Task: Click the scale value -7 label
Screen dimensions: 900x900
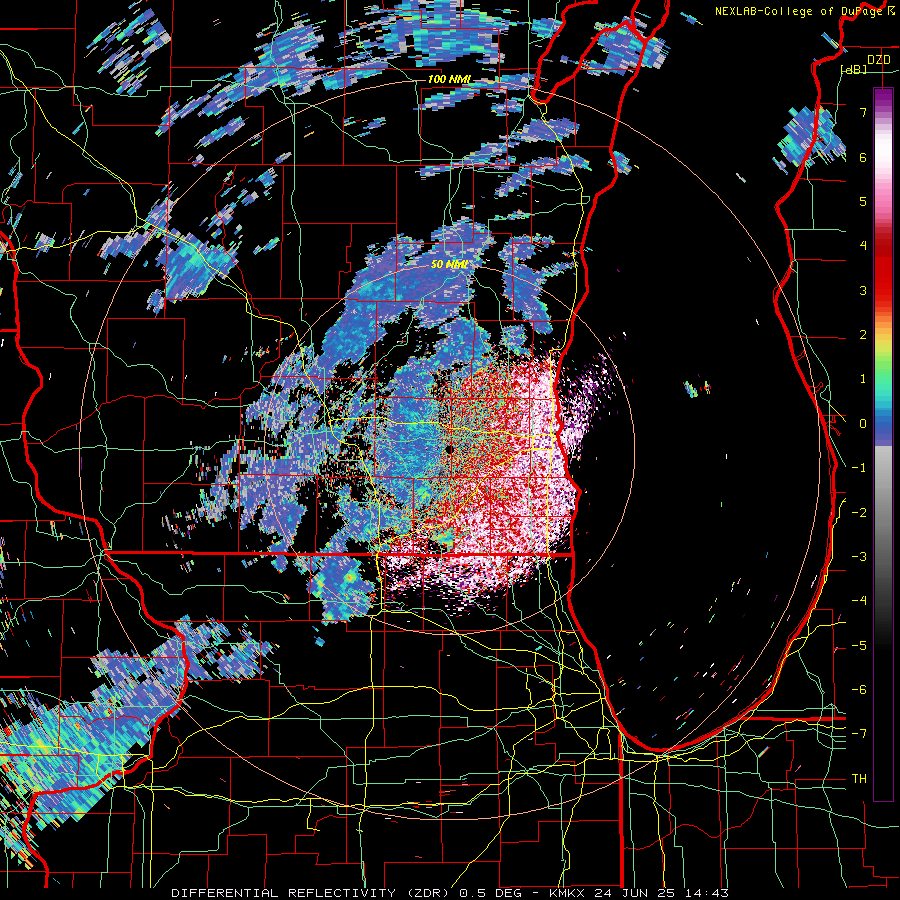Action: (x=859, y=734)
